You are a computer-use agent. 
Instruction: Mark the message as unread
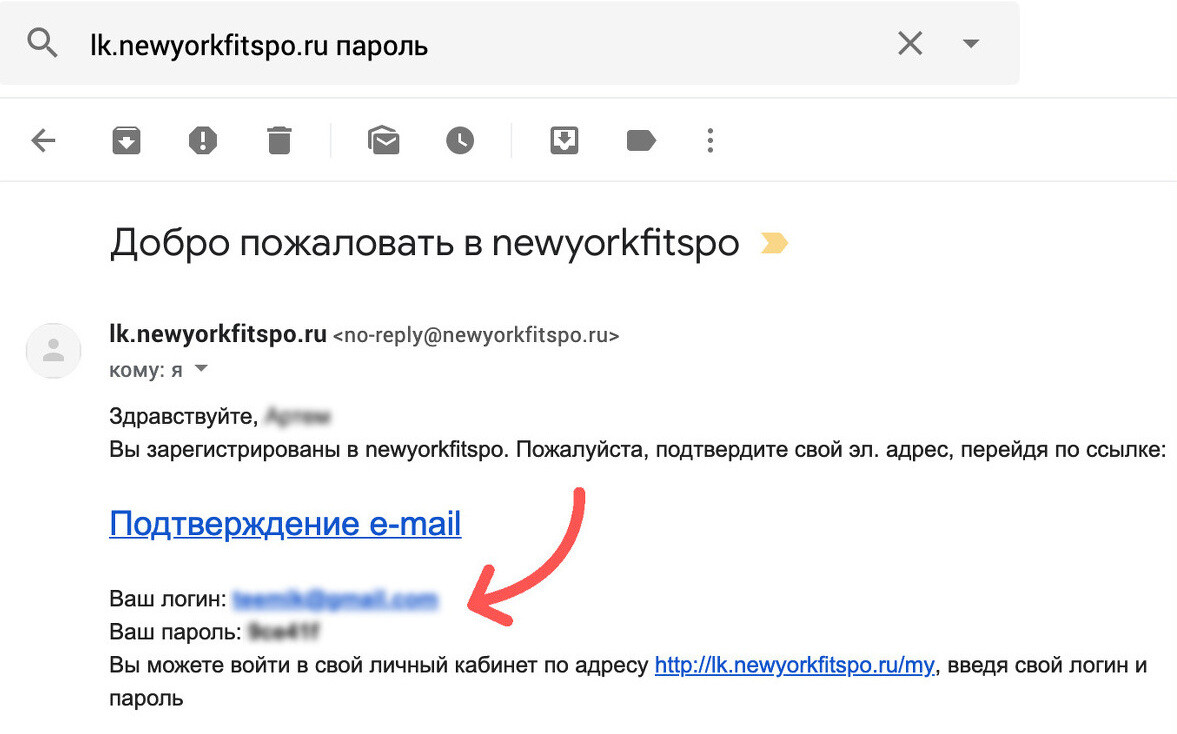(x=384, y=140)
